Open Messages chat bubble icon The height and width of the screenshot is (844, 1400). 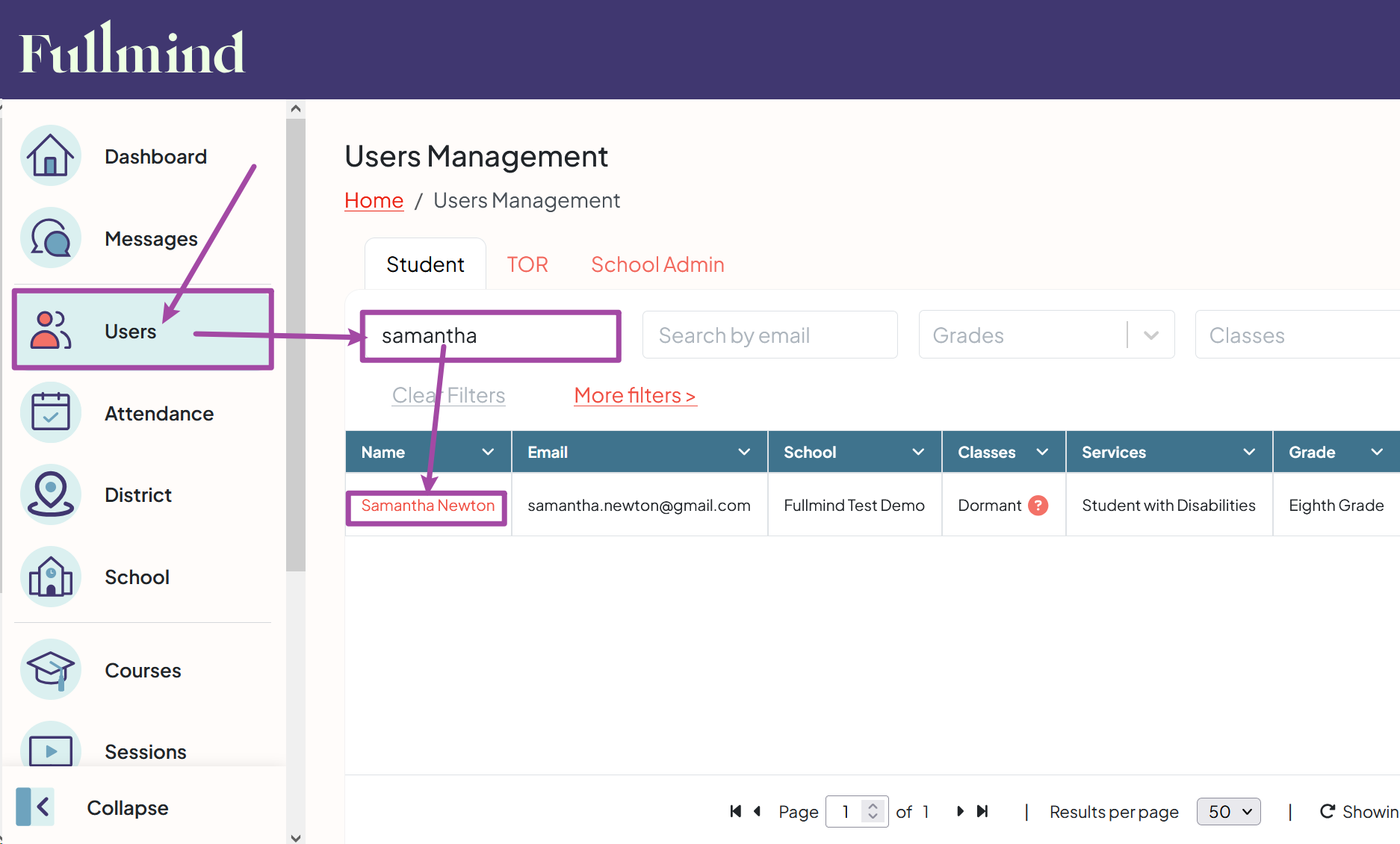(50, 238)
